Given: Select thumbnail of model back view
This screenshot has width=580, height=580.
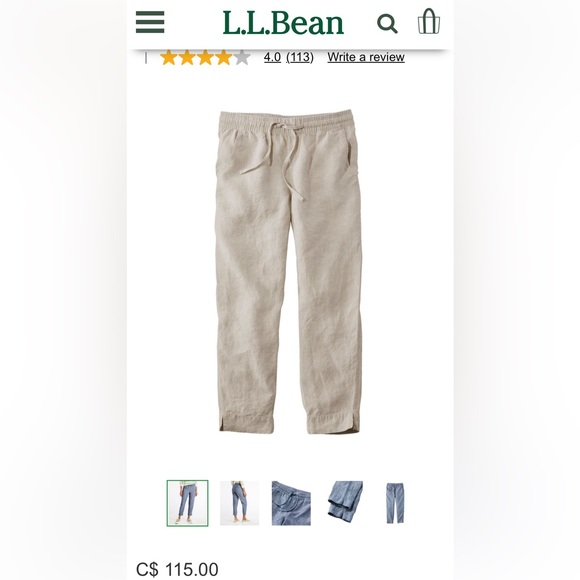Looking at the screenshot, I should 239,503.
